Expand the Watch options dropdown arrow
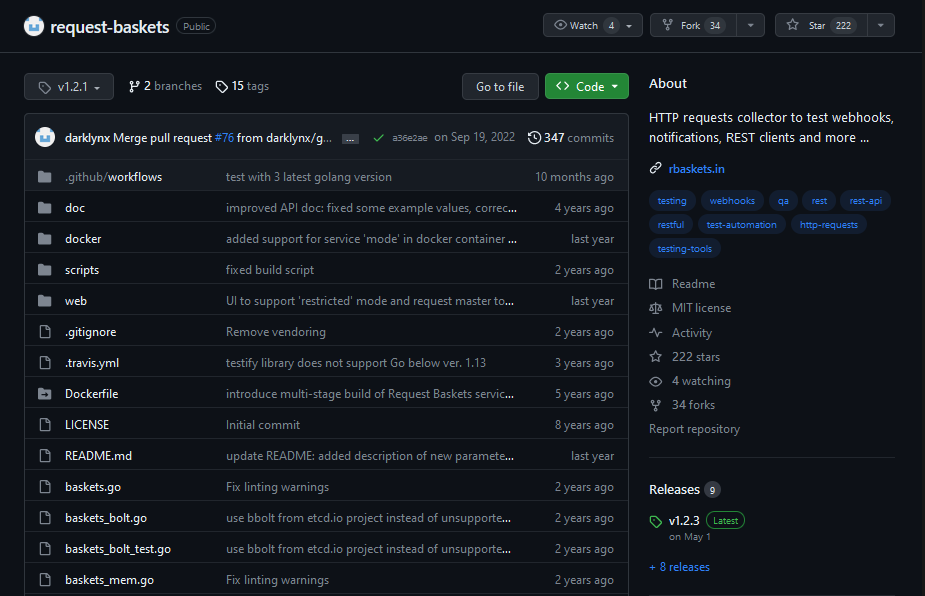 [629, 25]
